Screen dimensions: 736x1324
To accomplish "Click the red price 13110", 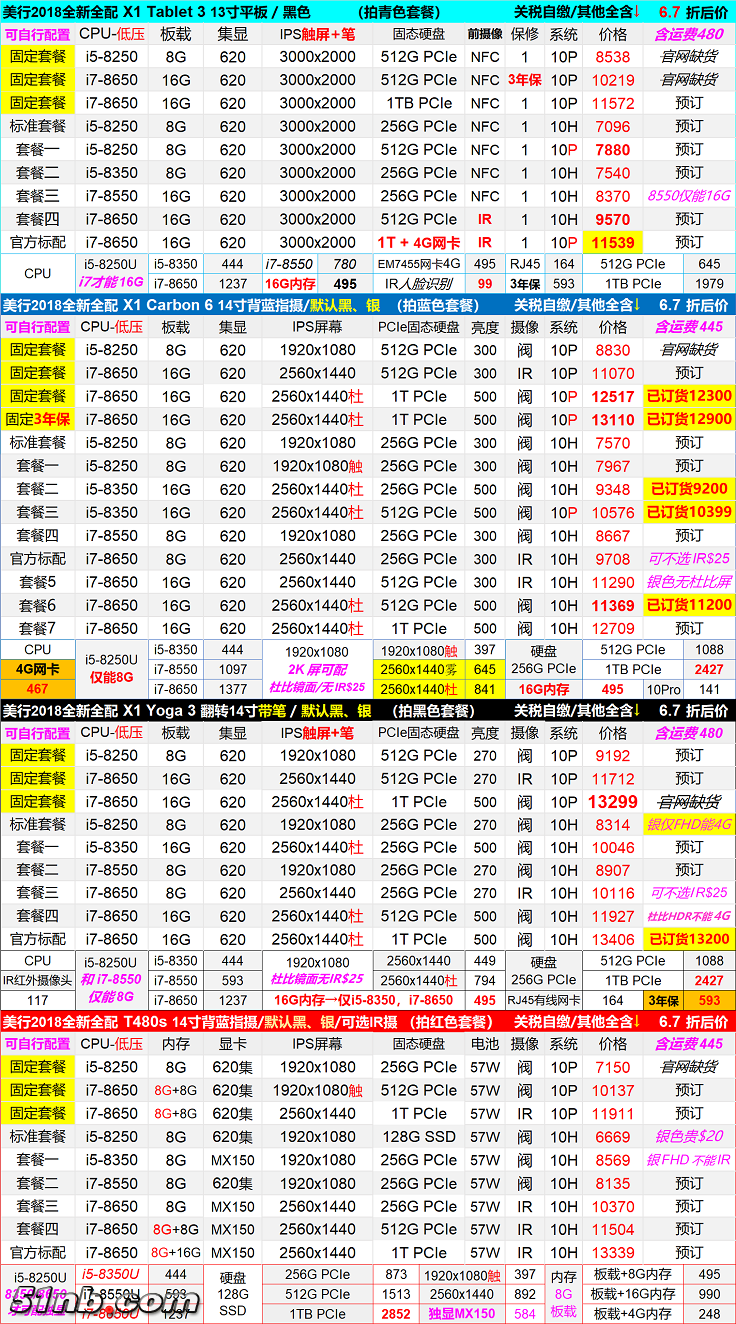I will (x=613, y=419).
